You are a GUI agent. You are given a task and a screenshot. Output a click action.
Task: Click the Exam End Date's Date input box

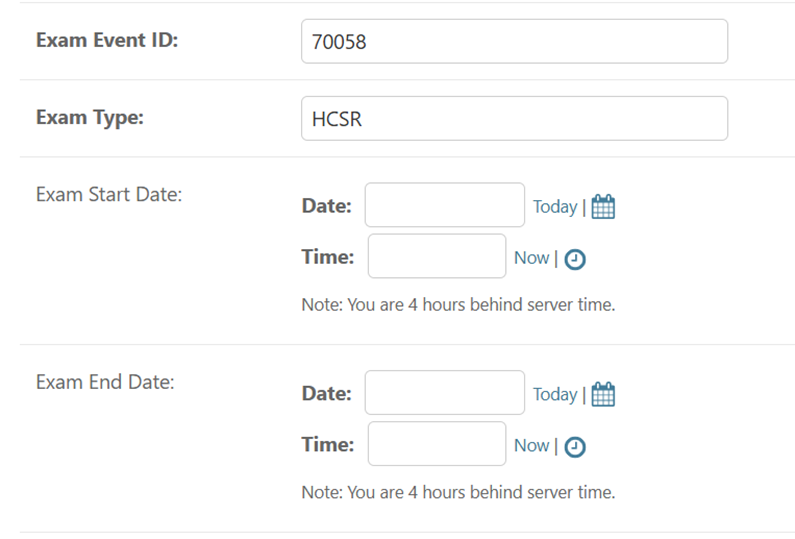[445, 392]
